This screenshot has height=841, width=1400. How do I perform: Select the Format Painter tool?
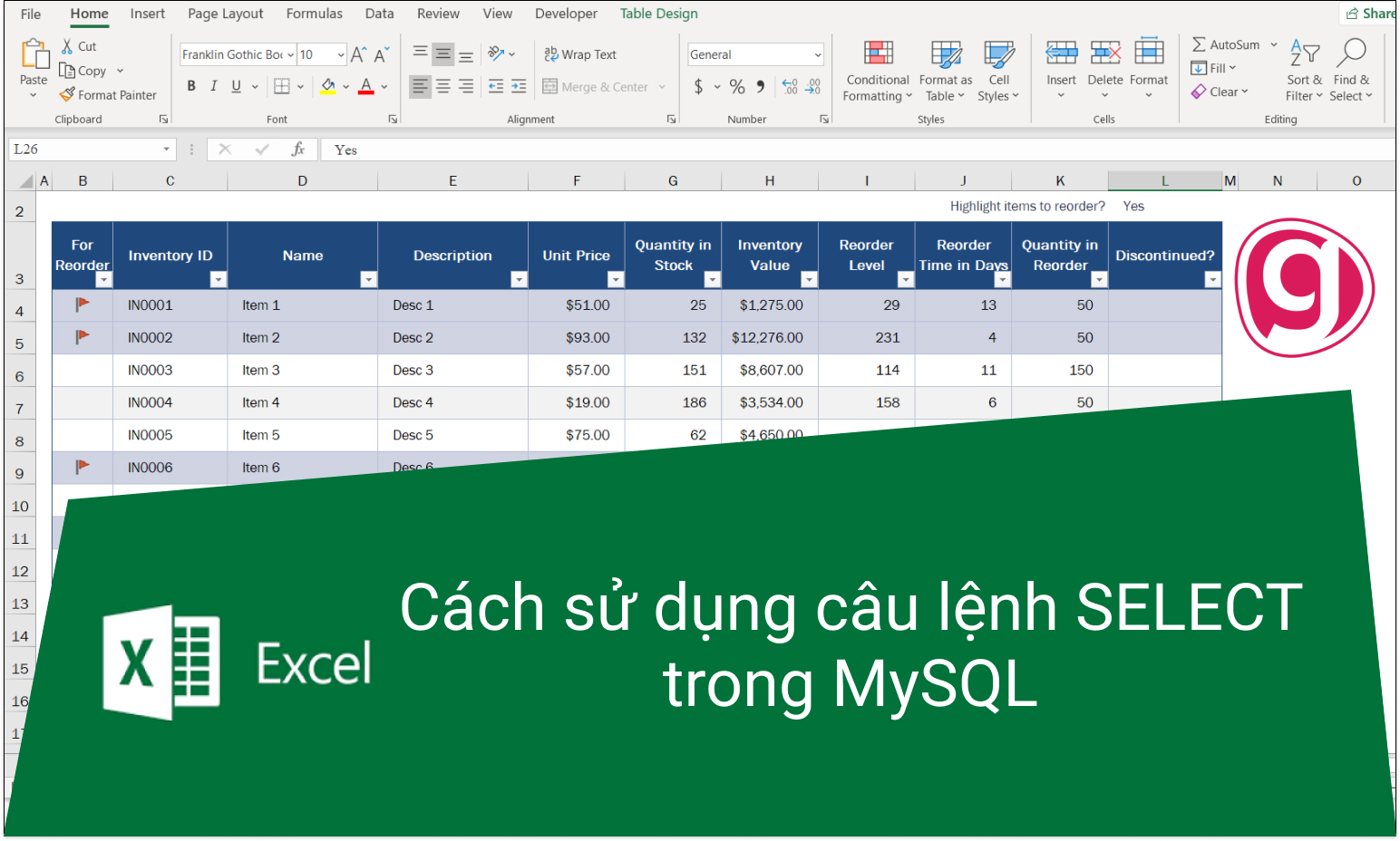(108, 94)
